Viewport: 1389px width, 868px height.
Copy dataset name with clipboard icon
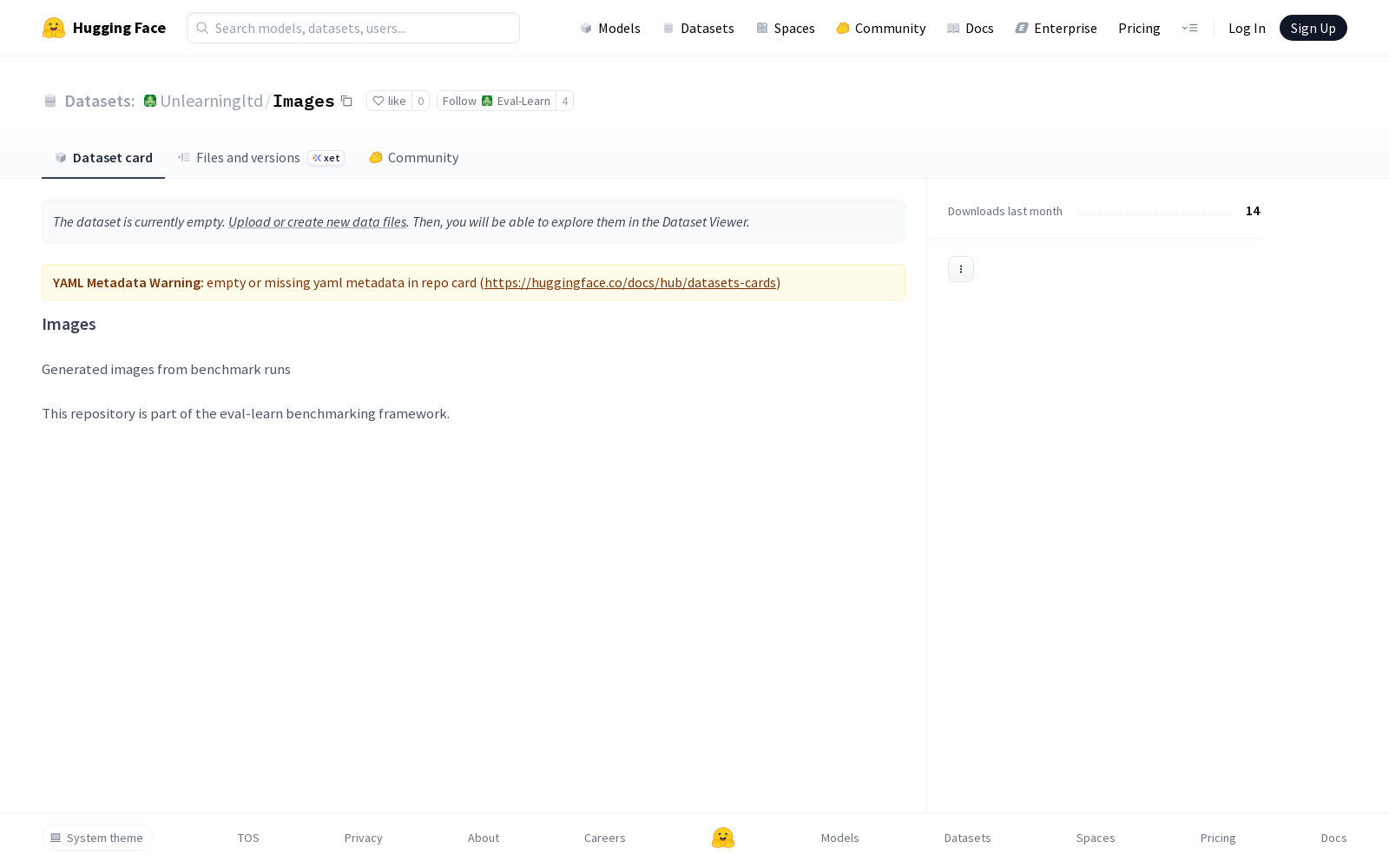[346, 101]
